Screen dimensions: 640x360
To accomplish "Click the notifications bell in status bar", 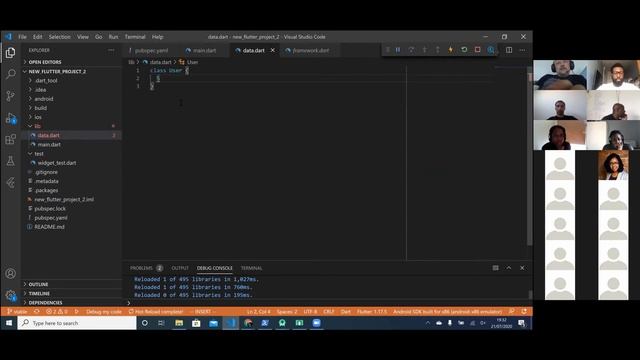I will pyautogui.click(x=524, y=311).
